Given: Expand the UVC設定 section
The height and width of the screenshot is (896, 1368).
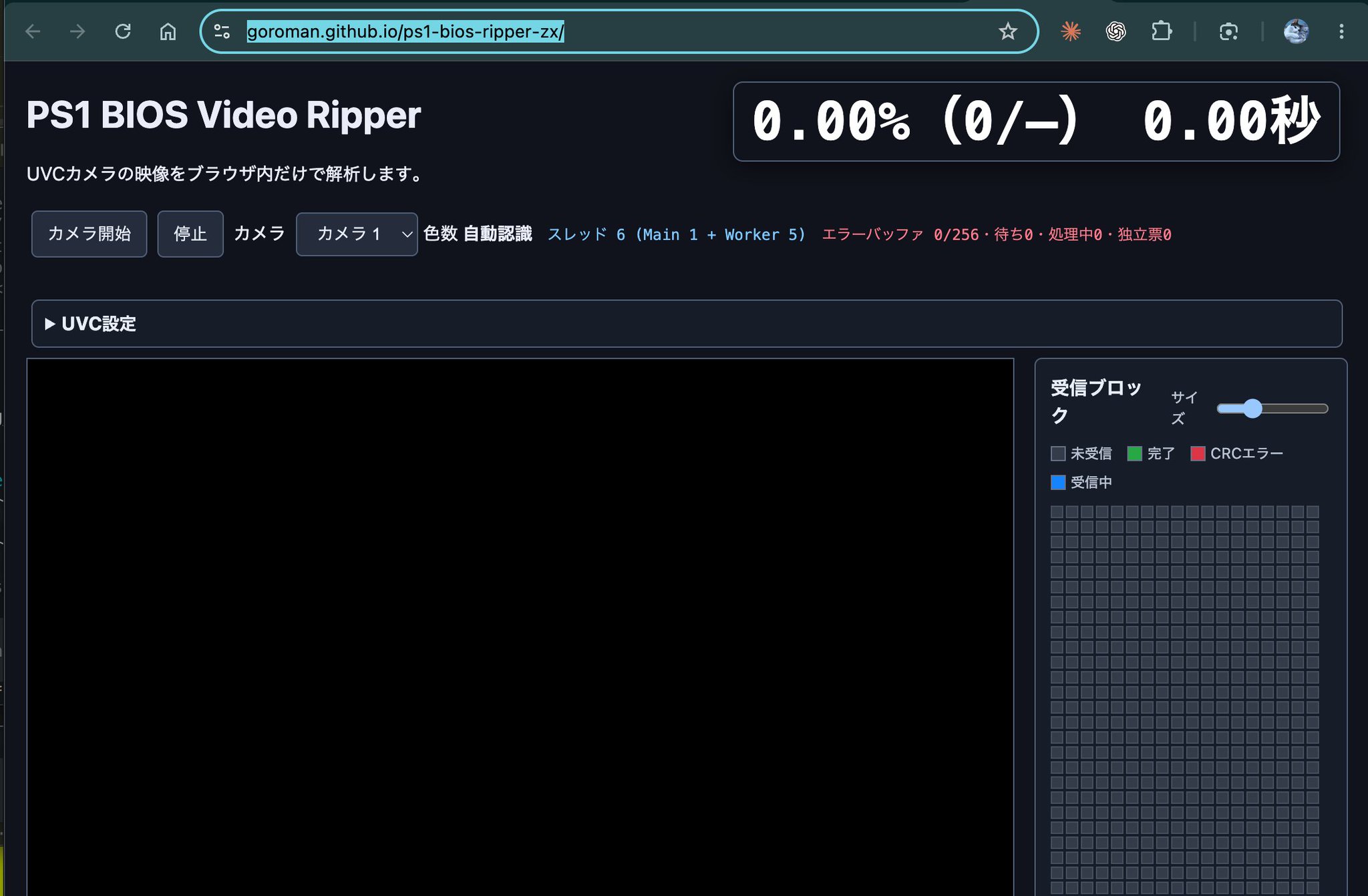Looking at the screenshot, I should [687, 324].
